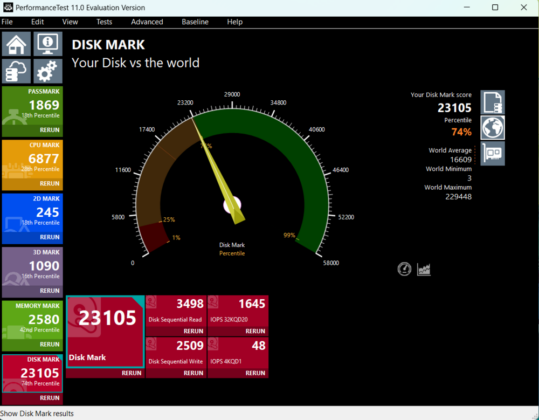Rerun the Disk Sequential Read test
539x420 pixels.
point(193,331)
